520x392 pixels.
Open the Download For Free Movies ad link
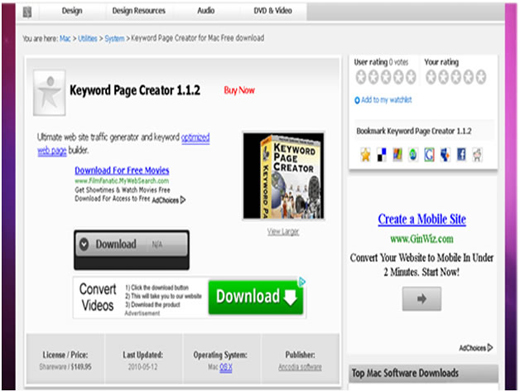pos(122,170)
